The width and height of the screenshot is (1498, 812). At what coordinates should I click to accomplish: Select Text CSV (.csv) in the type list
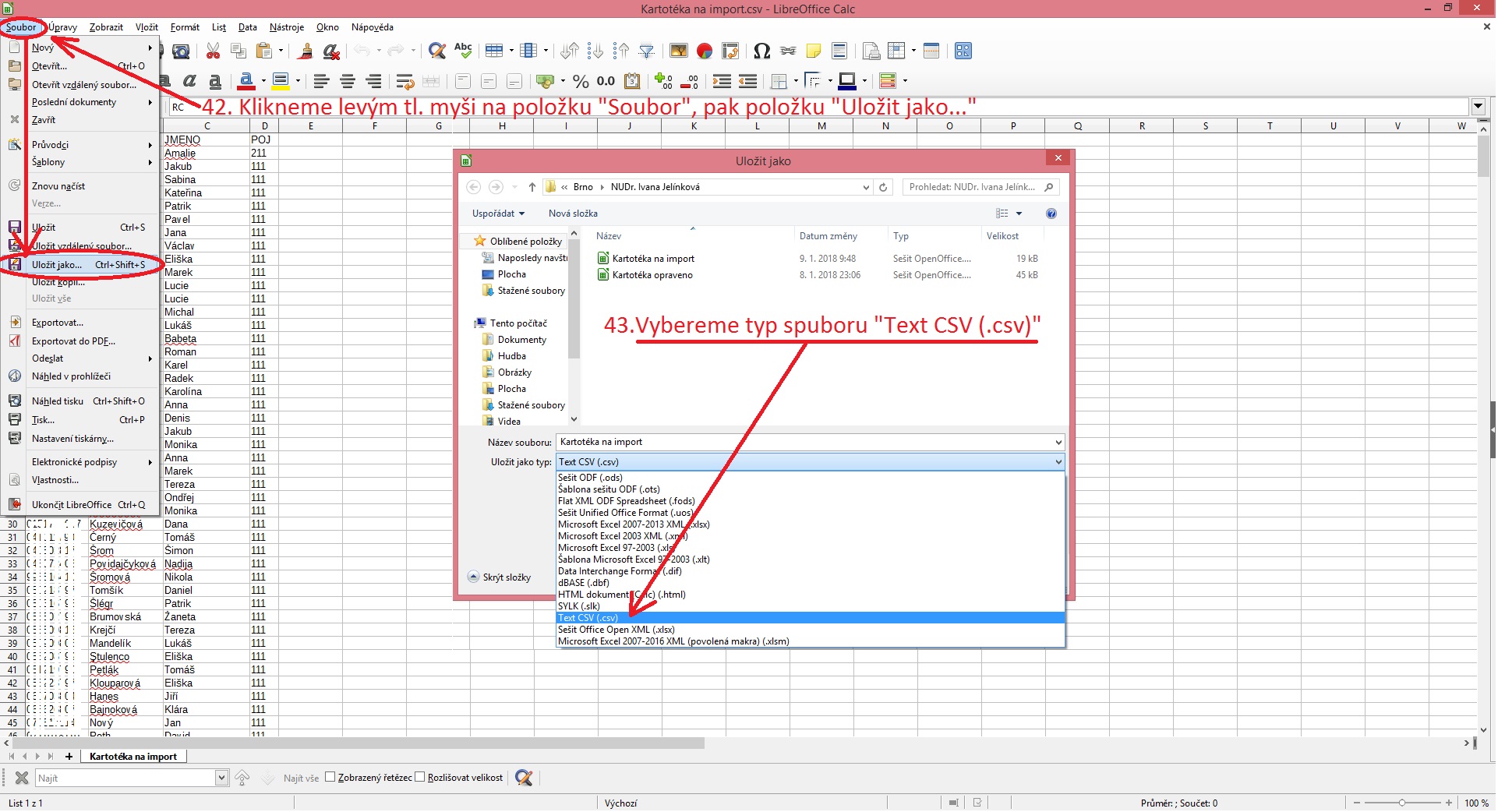click(811, 618)
